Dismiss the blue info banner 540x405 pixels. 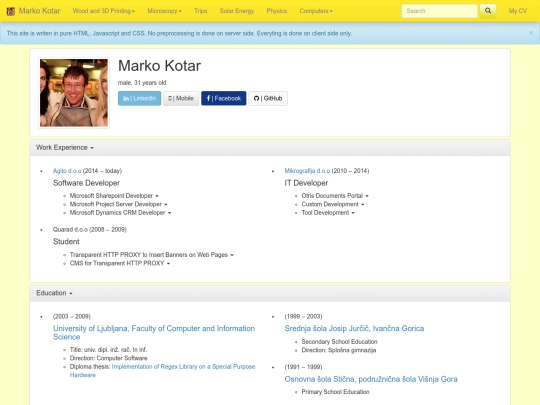pos(531,33)
